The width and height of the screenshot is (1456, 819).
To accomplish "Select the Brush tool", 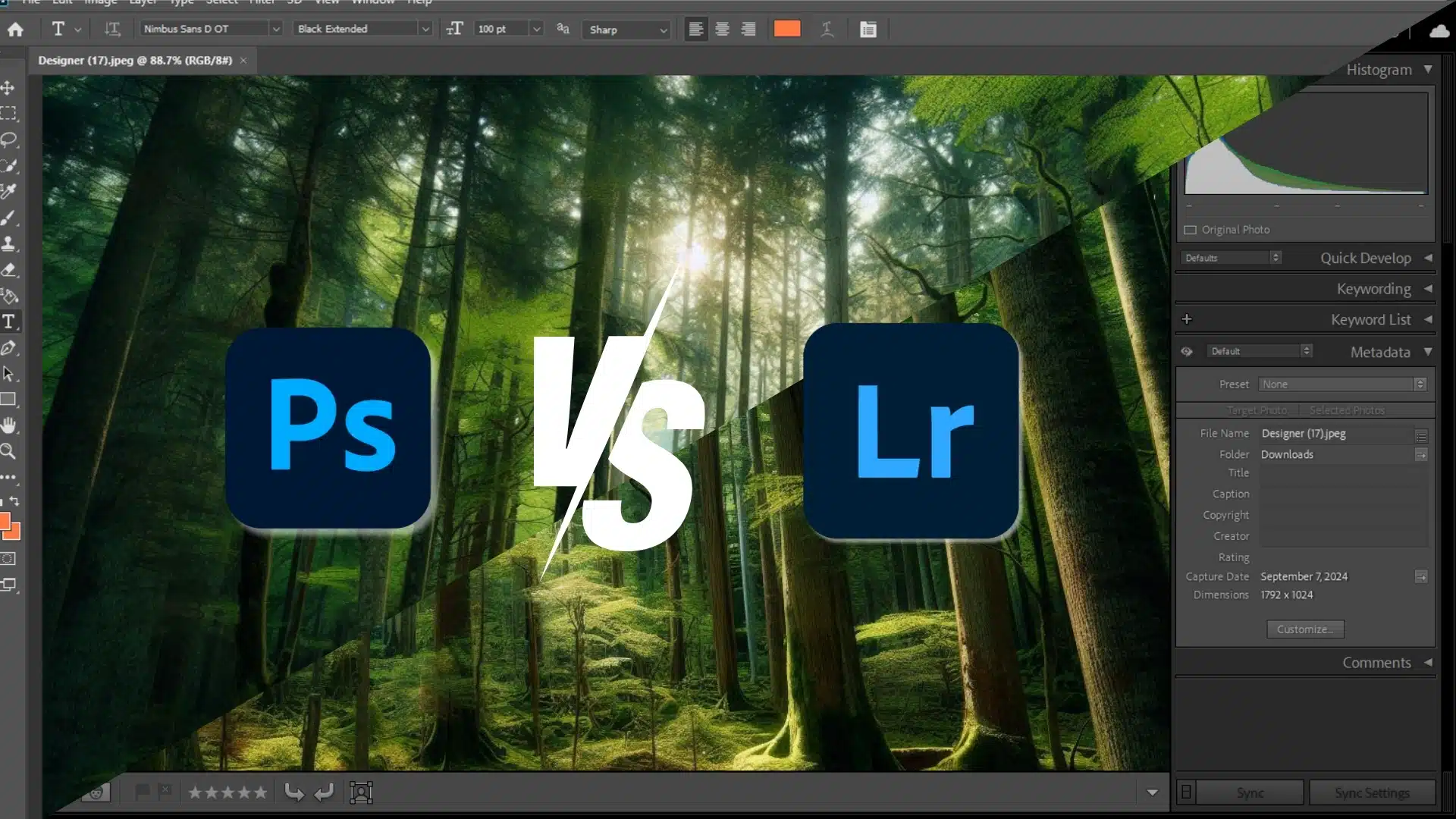I will tap(8, 218).
